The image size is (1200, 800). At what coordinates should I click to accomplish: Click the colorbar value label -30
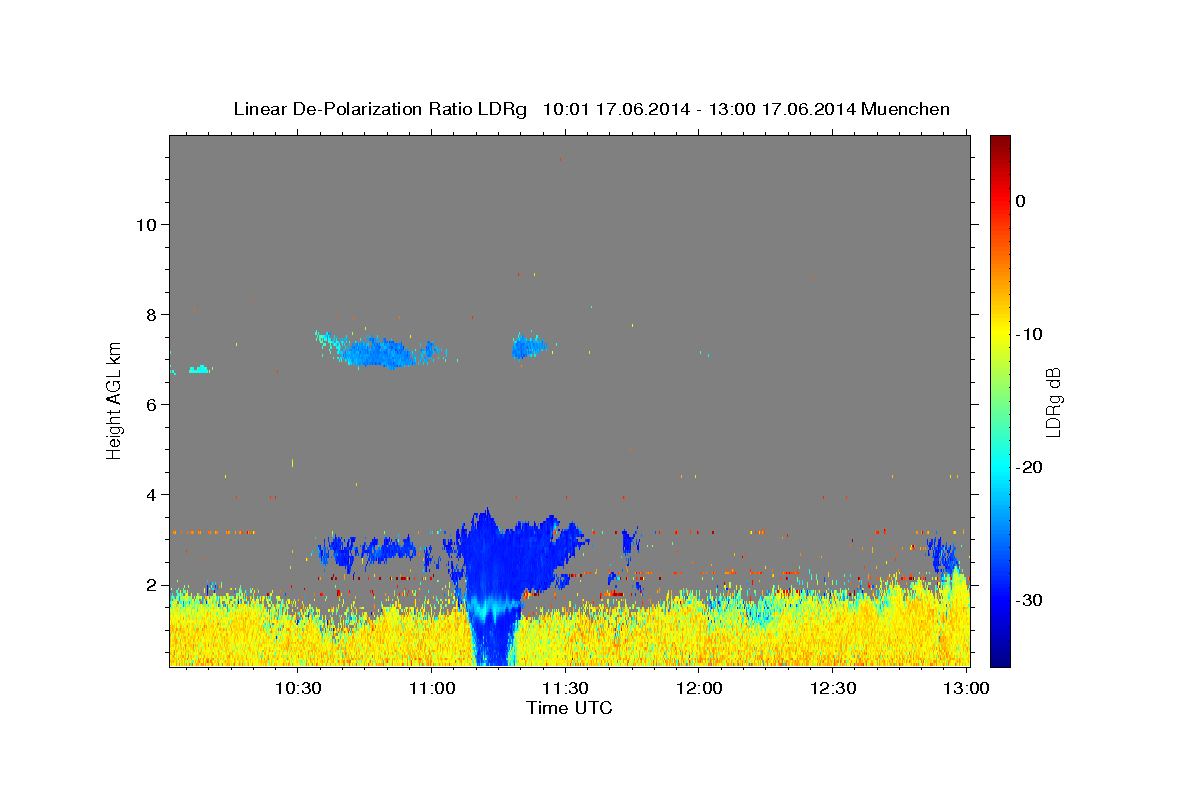(x=1031, y=600)
